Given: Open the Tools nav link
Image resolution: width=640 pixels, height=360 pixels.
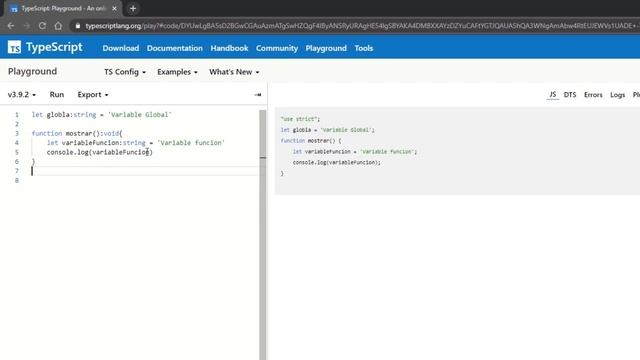Looking at the screenshot, I should [364, 48].
